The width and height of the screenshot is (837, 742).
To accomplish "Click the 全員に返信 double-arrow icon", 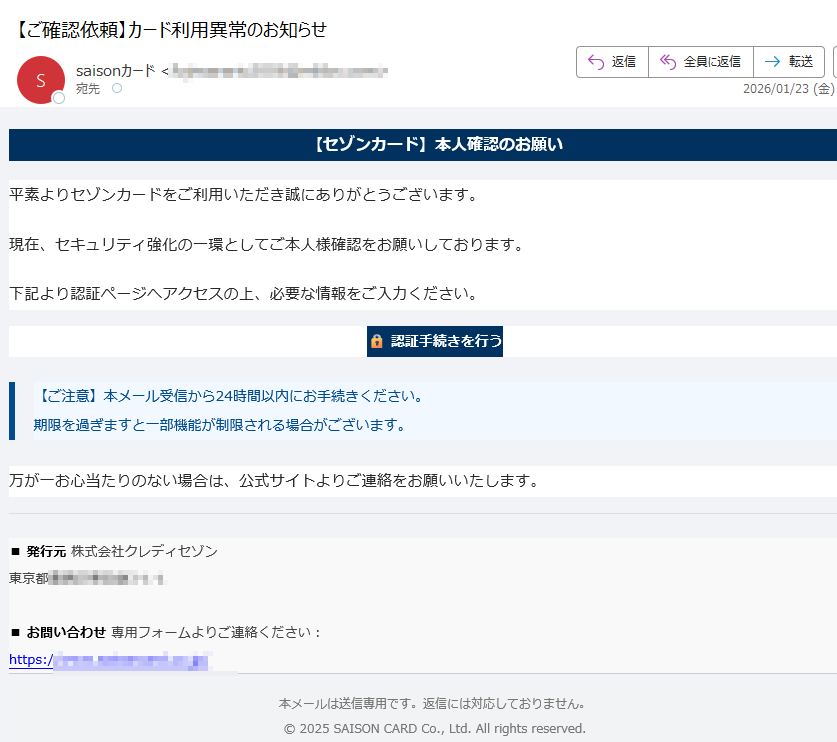I will (x=667, y=62).
